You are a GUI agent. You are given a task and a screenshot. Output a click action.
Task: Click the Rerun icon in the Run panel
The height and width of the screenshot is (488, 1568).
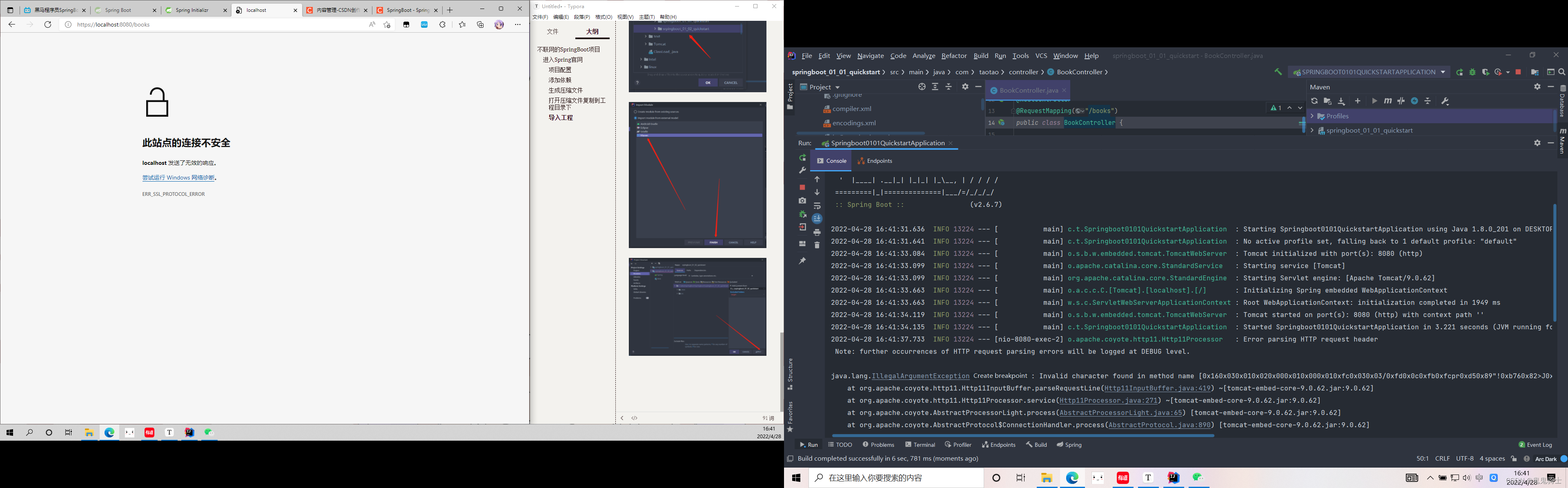point(802,157)
